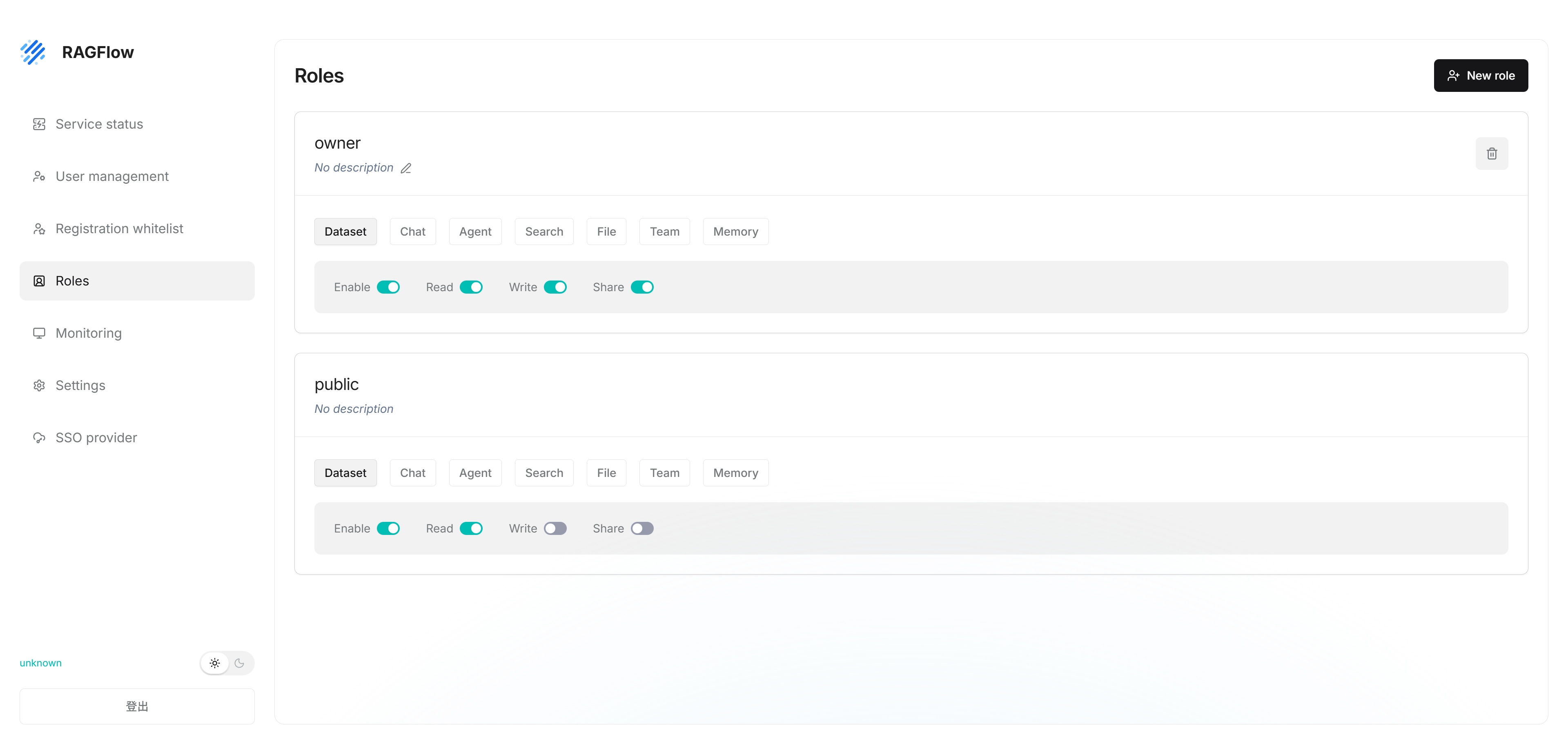Viewport: 1568px width, 744px height.
Task: Click the RAGFlow logo icon
Action: [33, 52]
